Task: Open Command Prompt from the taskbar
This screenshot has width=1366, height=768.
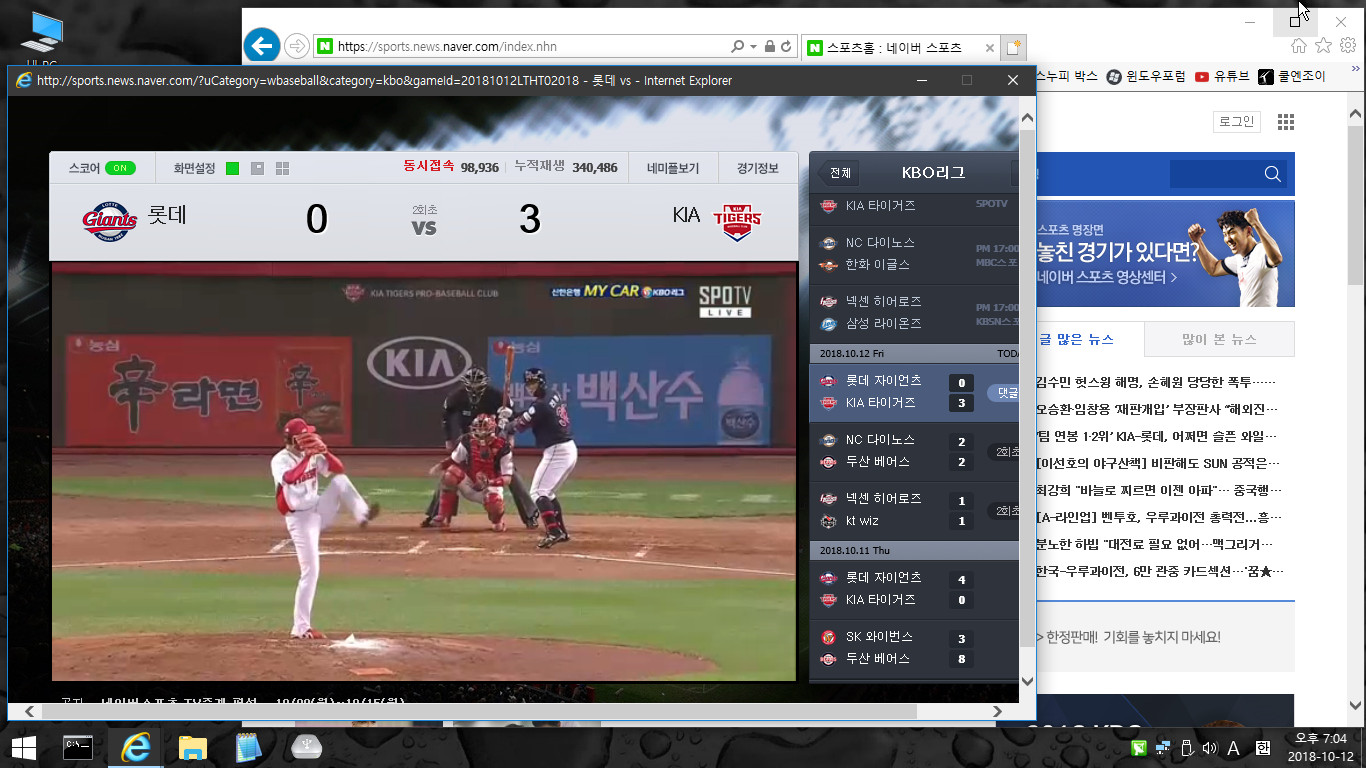Action: tap(78, 747)
